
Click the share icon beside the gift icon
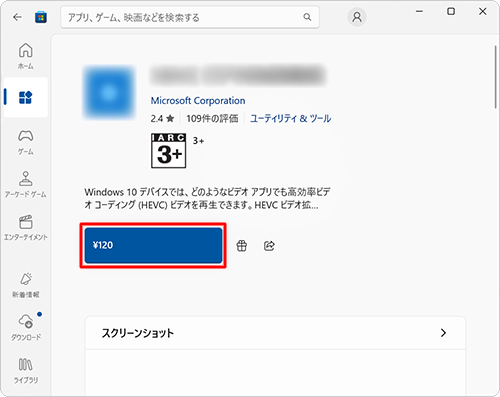269,246
